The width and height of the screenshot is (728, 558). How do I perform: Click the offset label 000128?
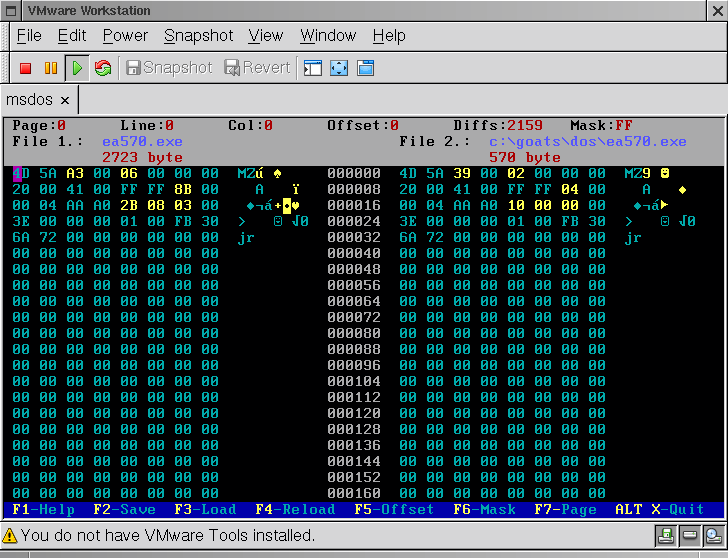[354, 429]
